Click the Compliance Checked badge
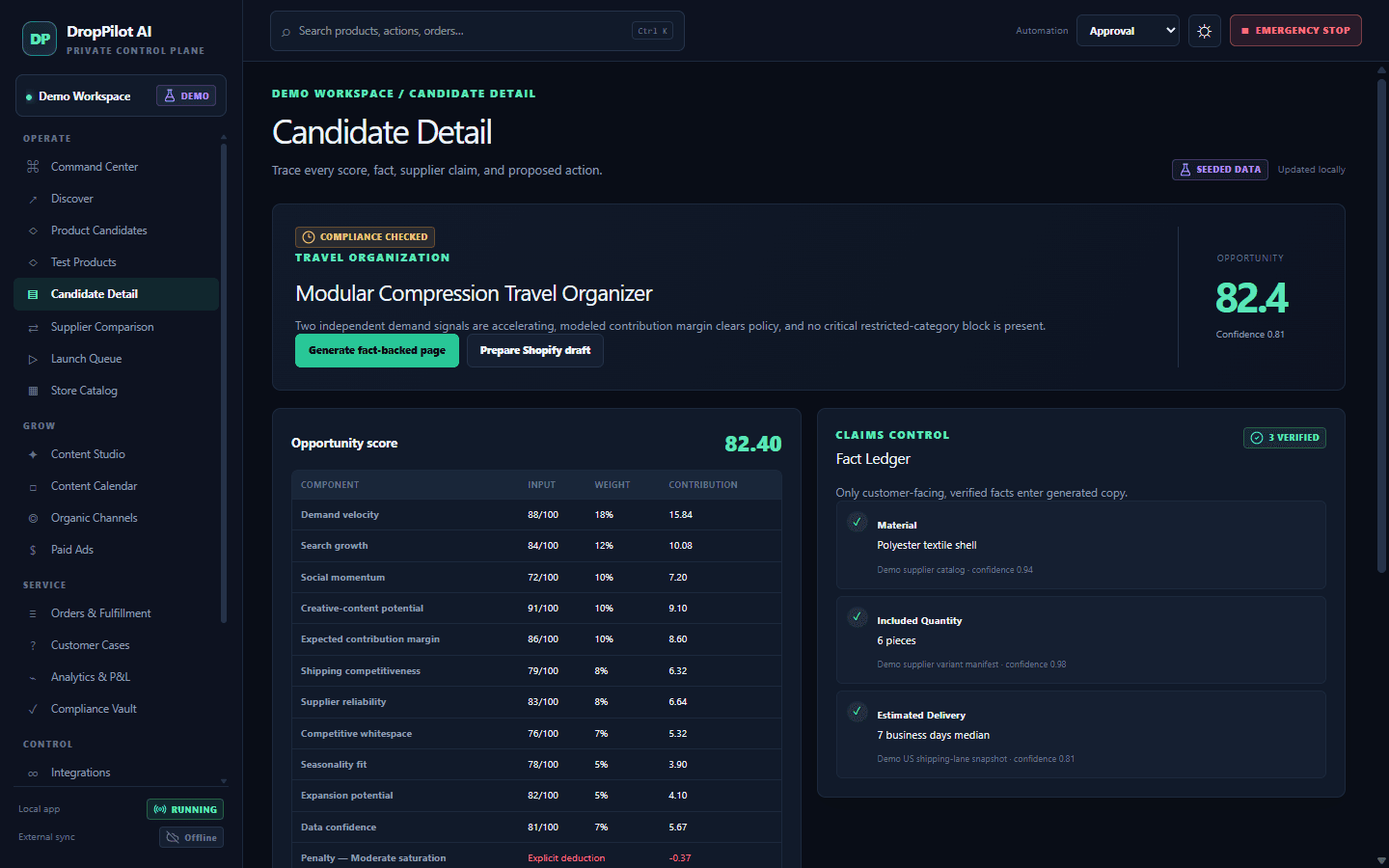This screenshot has height=868, width=1389. click(x=365, y=237)
